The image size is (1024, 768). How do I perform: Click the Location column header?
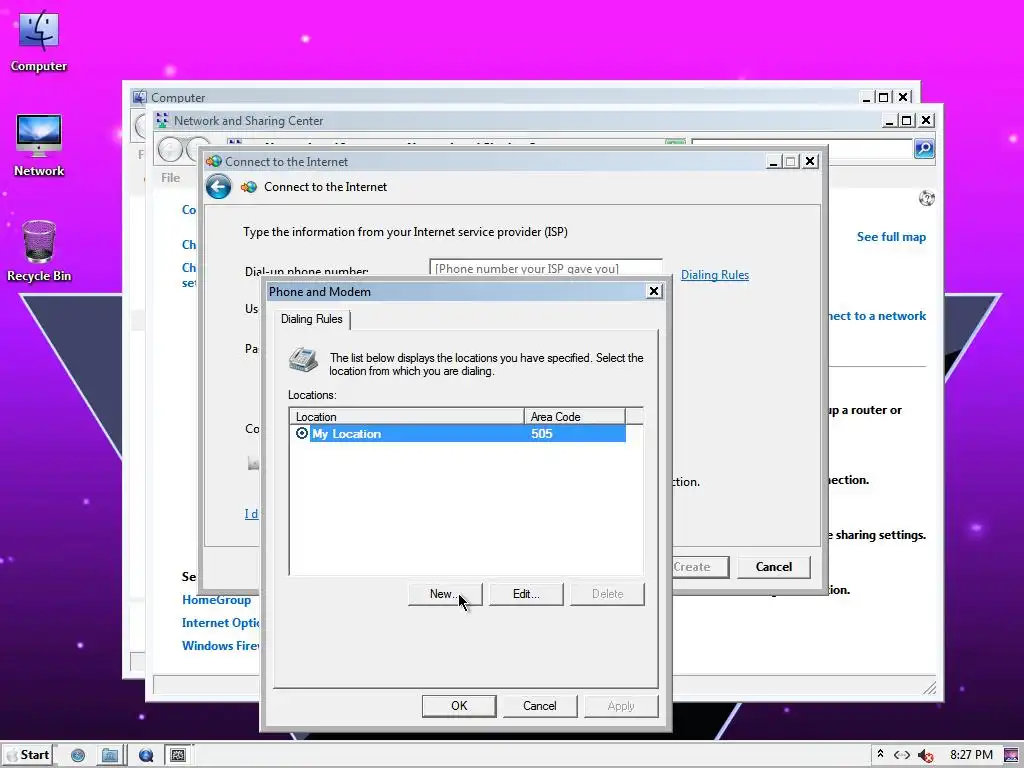pyautogui.click(x=407, y=417)
